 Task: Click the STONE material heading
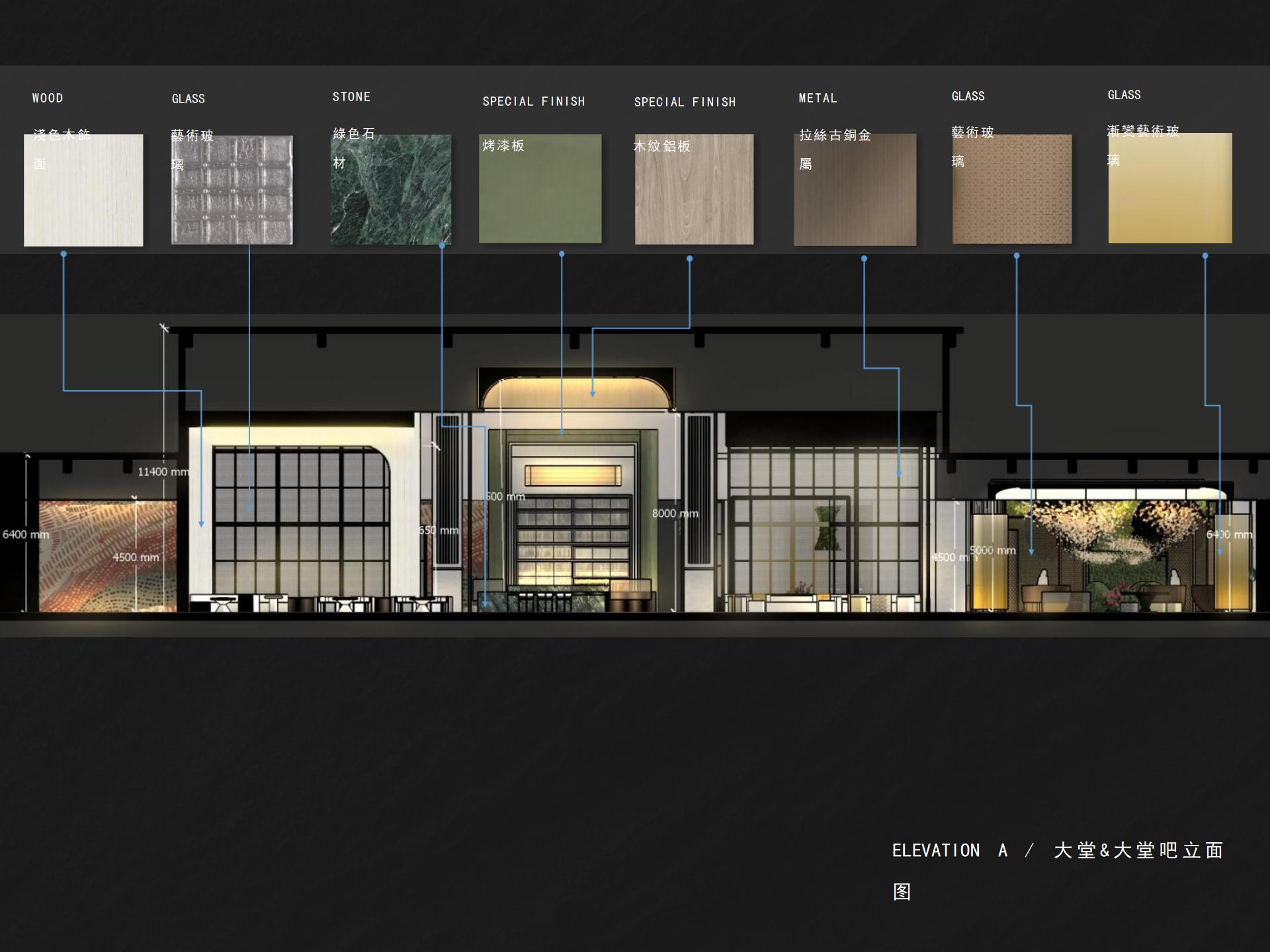[x=351, y=97]
